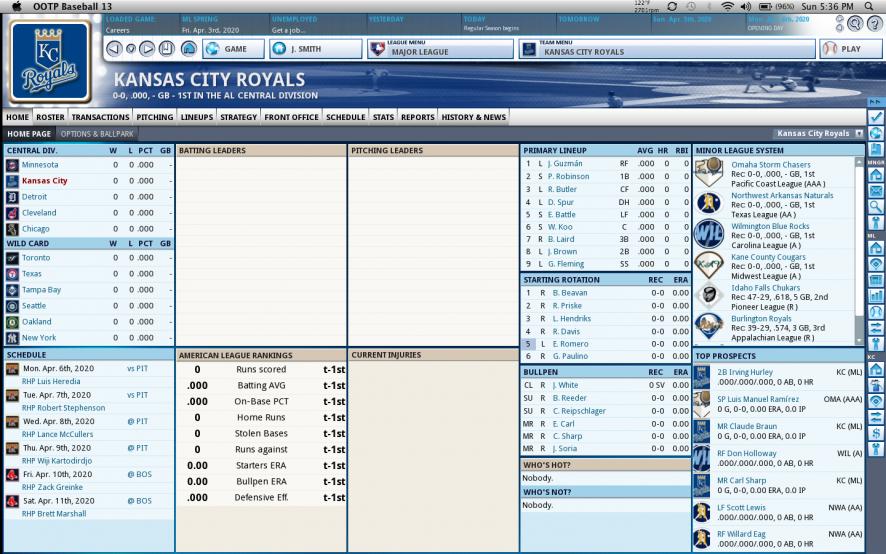Open the wrench icon under MNGR section
This screenshot has width=886, height=554.
[x=876, y=223]
